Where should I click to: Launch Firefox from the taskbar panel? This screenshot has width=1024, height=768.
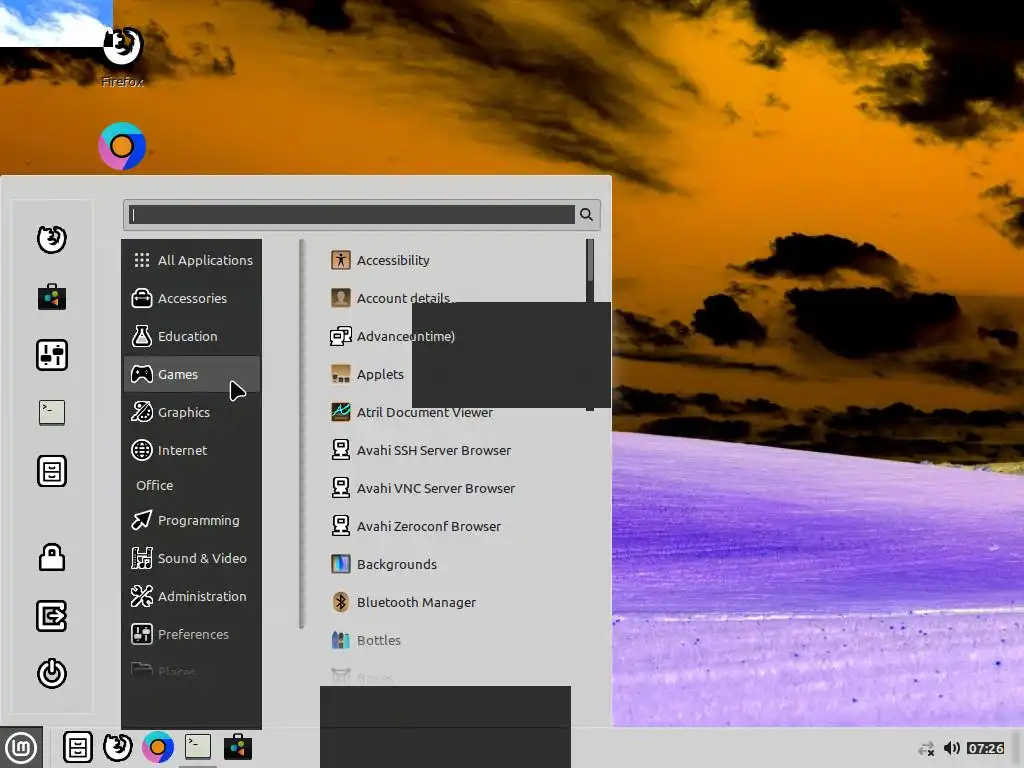pos(118,747)
